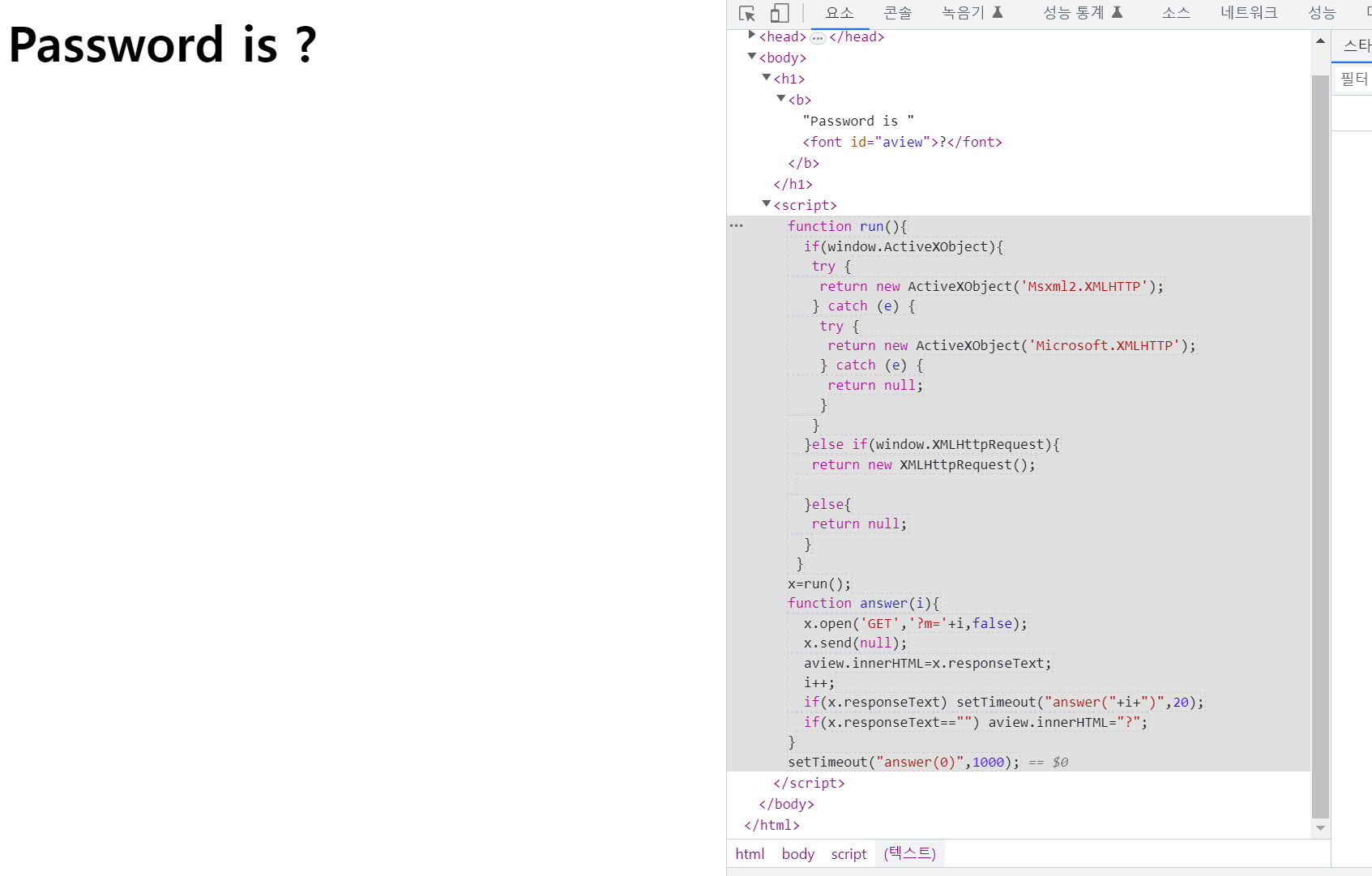Open the 녹음기 tab
1372x876 pixels.
[972, 13]
